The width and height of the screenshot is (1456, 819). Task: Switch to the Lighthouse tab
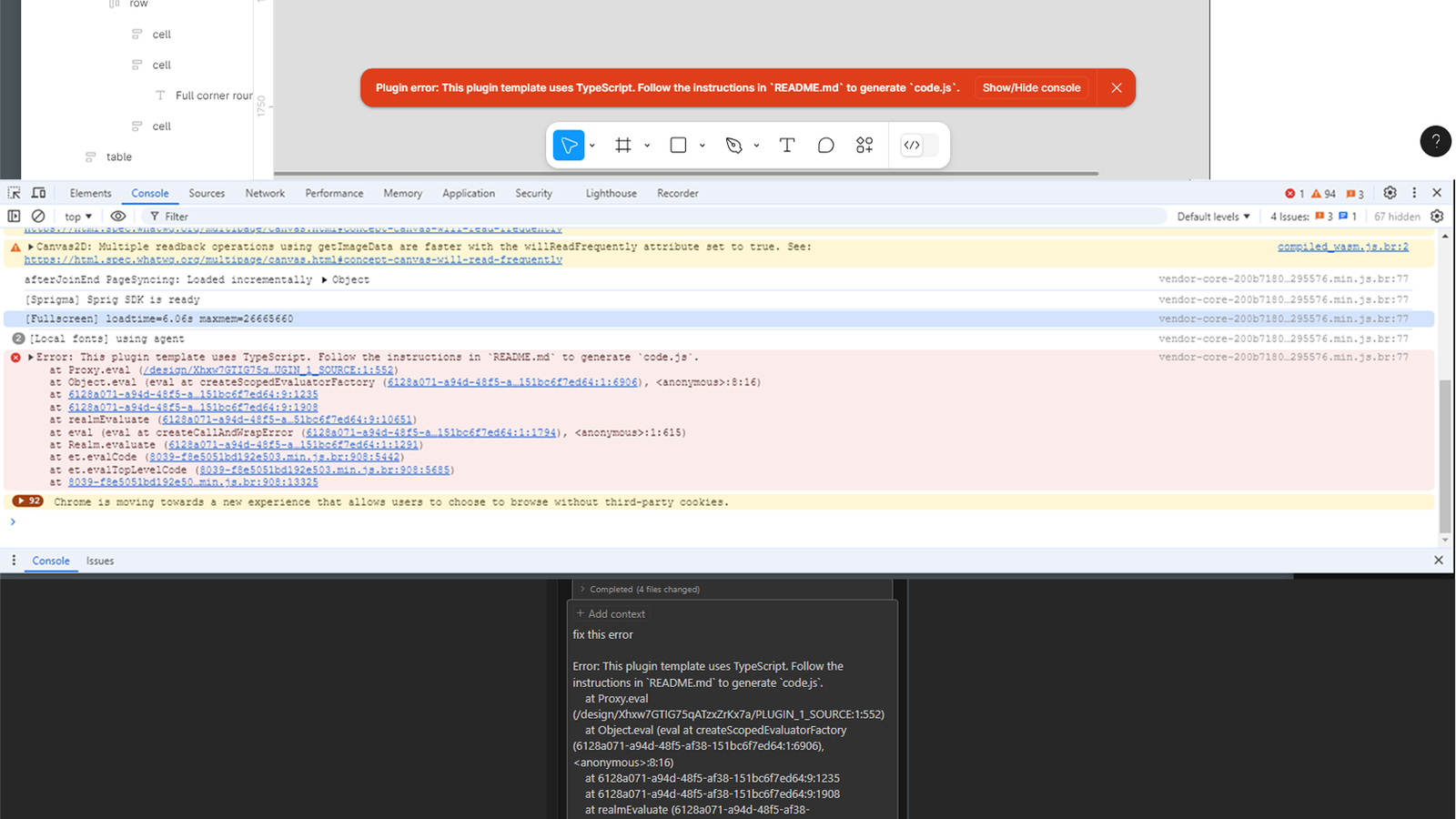tap(611, 193)
